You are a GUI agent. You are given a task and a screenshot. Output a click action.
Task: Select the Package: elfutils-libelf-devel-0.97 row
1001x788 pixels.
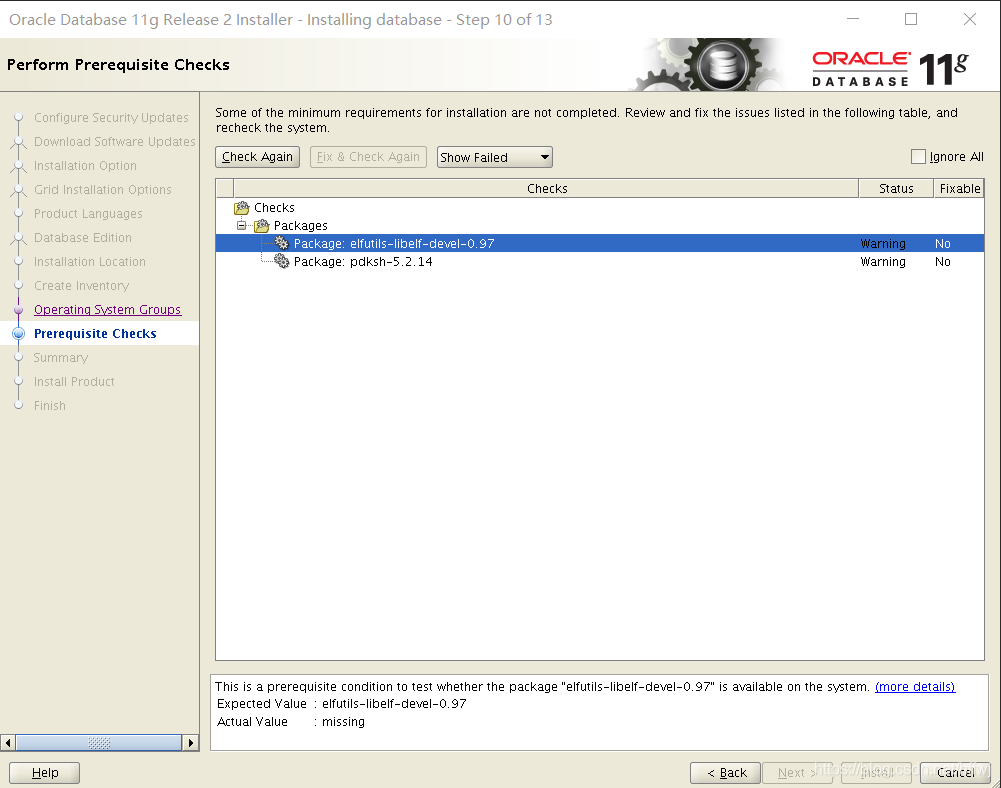599,243
